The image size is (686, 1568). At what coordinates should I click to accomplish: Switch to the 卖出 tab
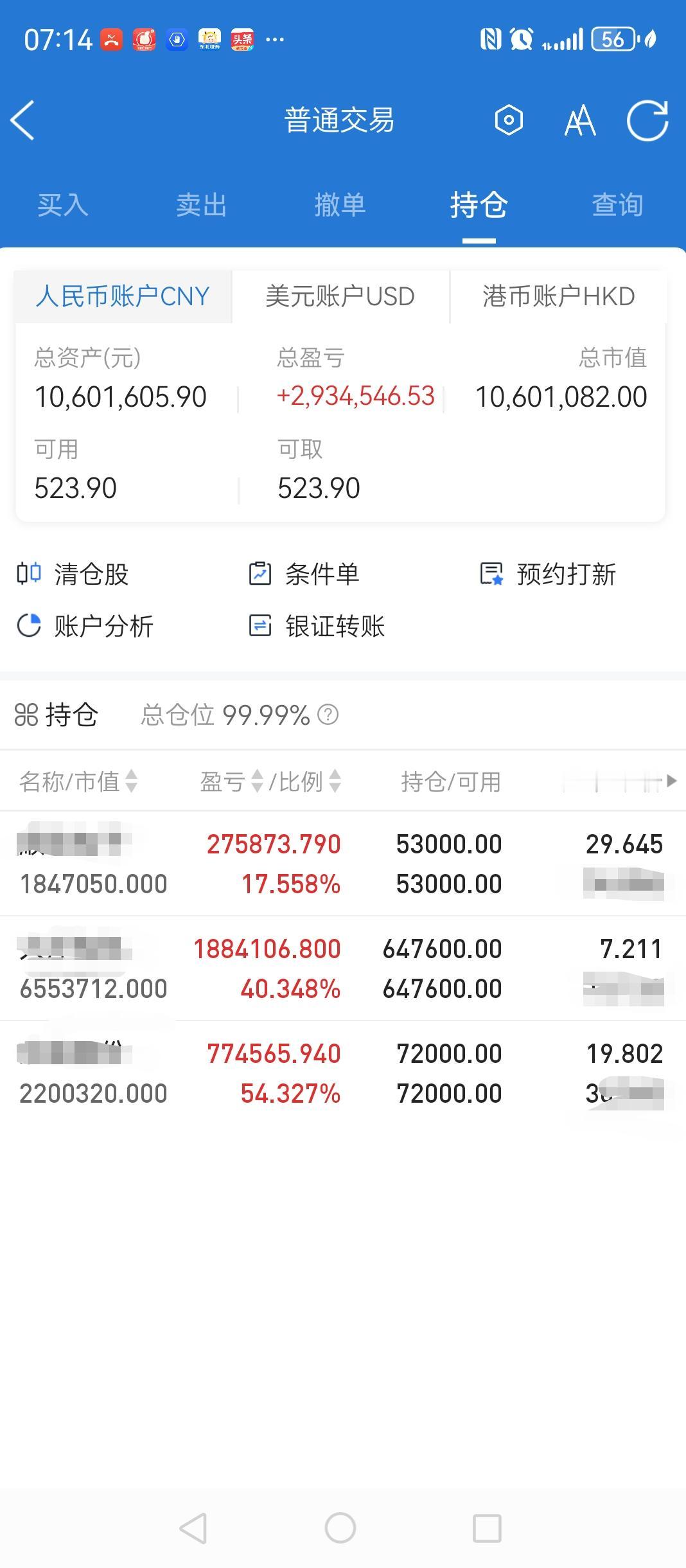[x=201, y=205]
